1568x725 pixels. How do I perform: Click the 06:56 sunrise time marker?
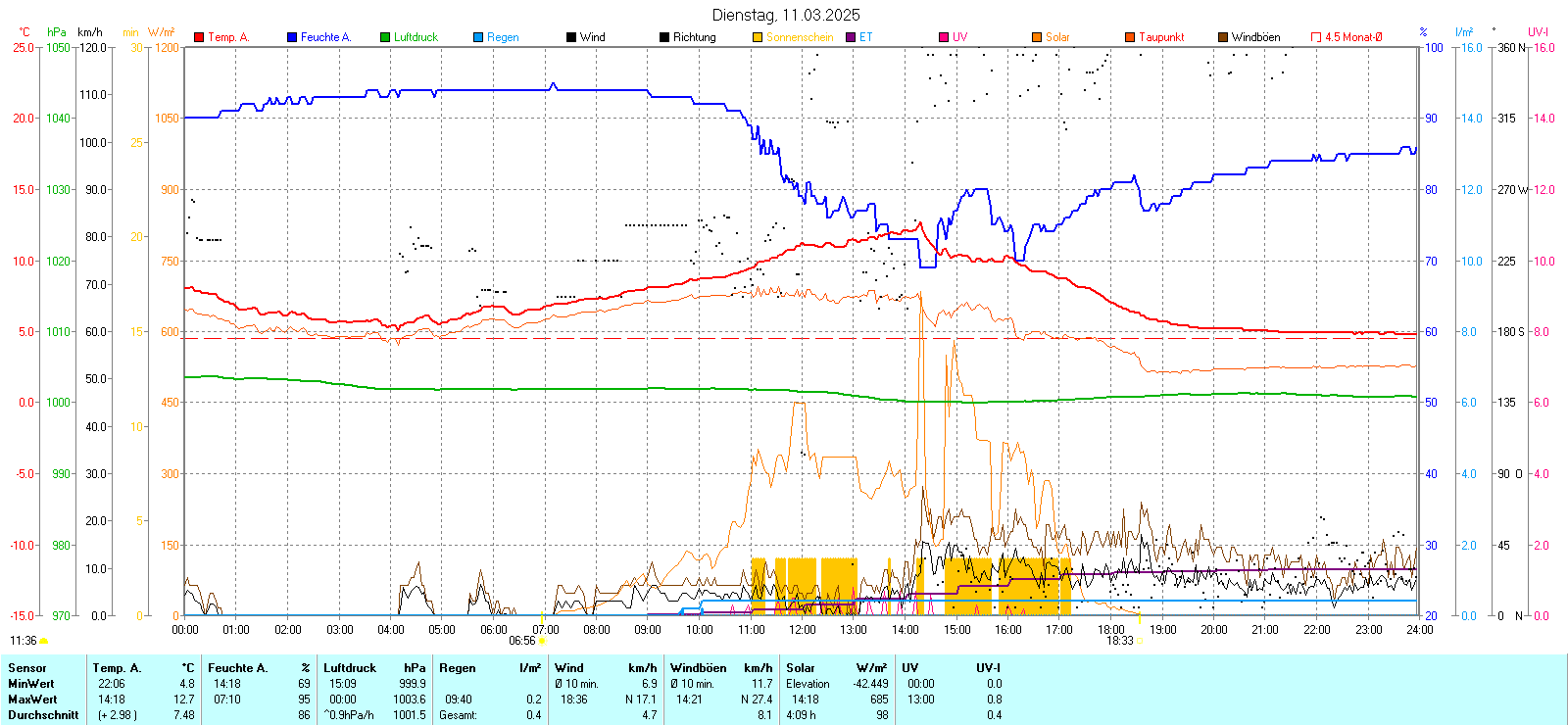522,641
